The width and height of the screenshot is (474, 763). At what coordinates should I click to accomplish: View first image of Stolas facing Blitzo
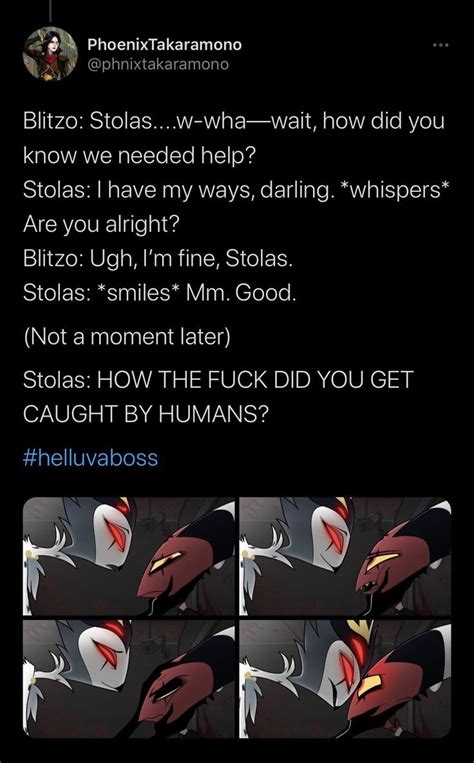pos(129,556)
